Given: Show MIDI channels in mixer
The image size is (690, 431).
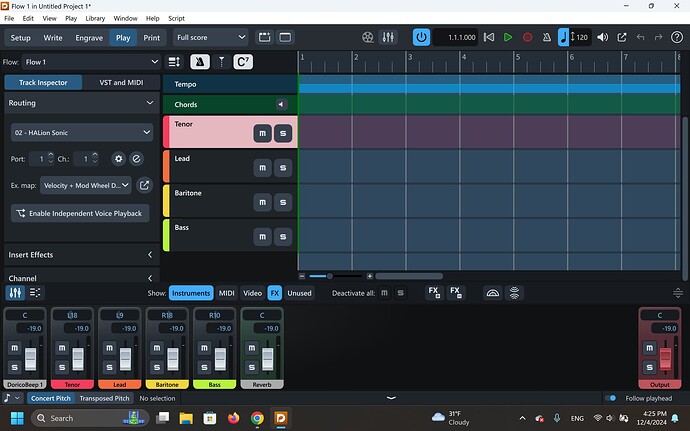Looking at the screenshot, I should (227, 293).
